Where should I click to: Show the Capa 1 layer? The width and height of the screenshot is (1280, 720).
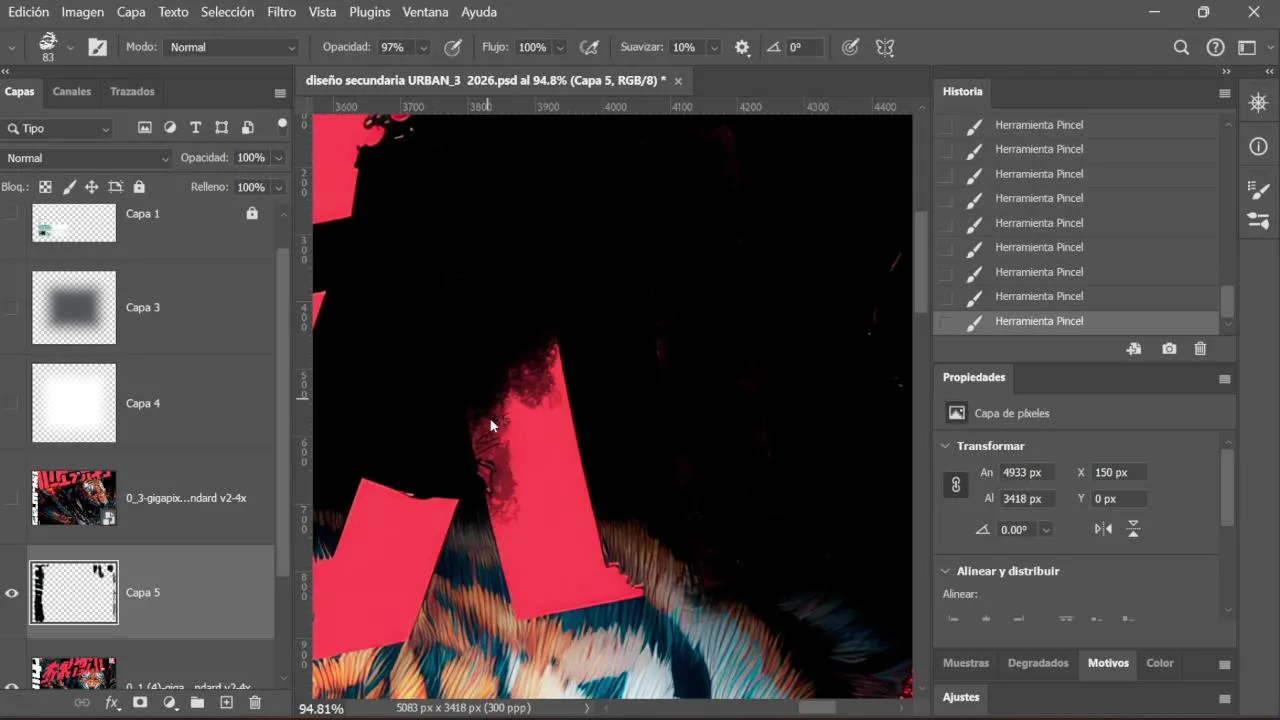[12, 214]
